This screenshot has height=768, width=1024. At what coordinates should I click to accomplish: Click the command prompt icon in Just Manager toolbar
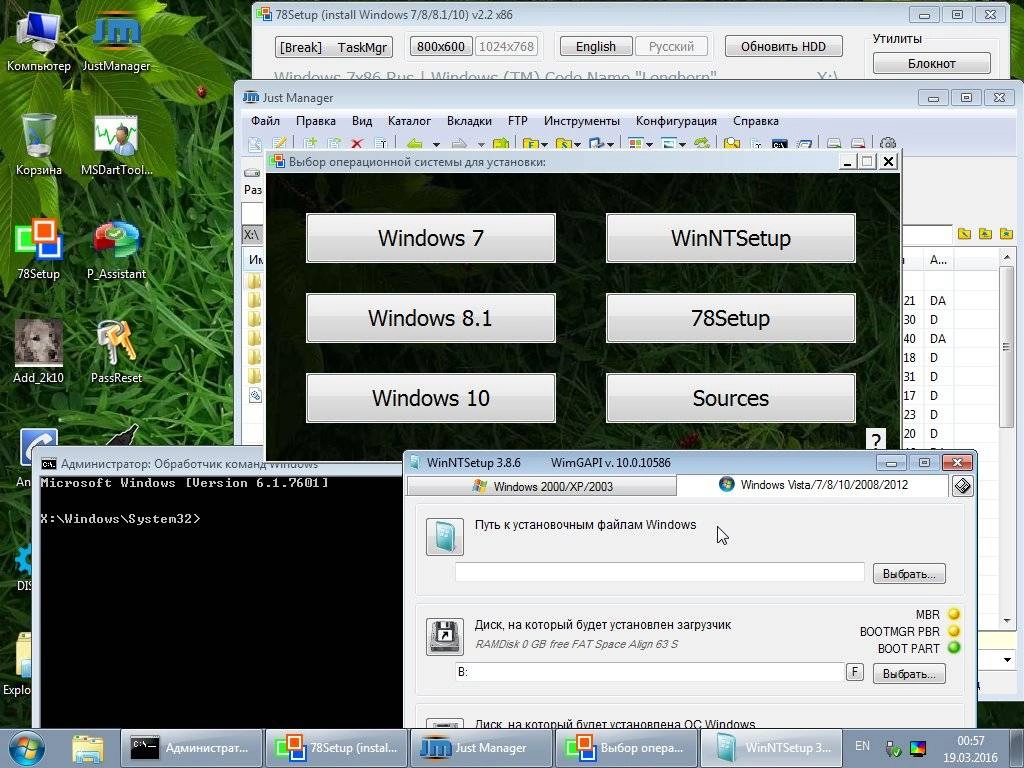coord(780,143)
